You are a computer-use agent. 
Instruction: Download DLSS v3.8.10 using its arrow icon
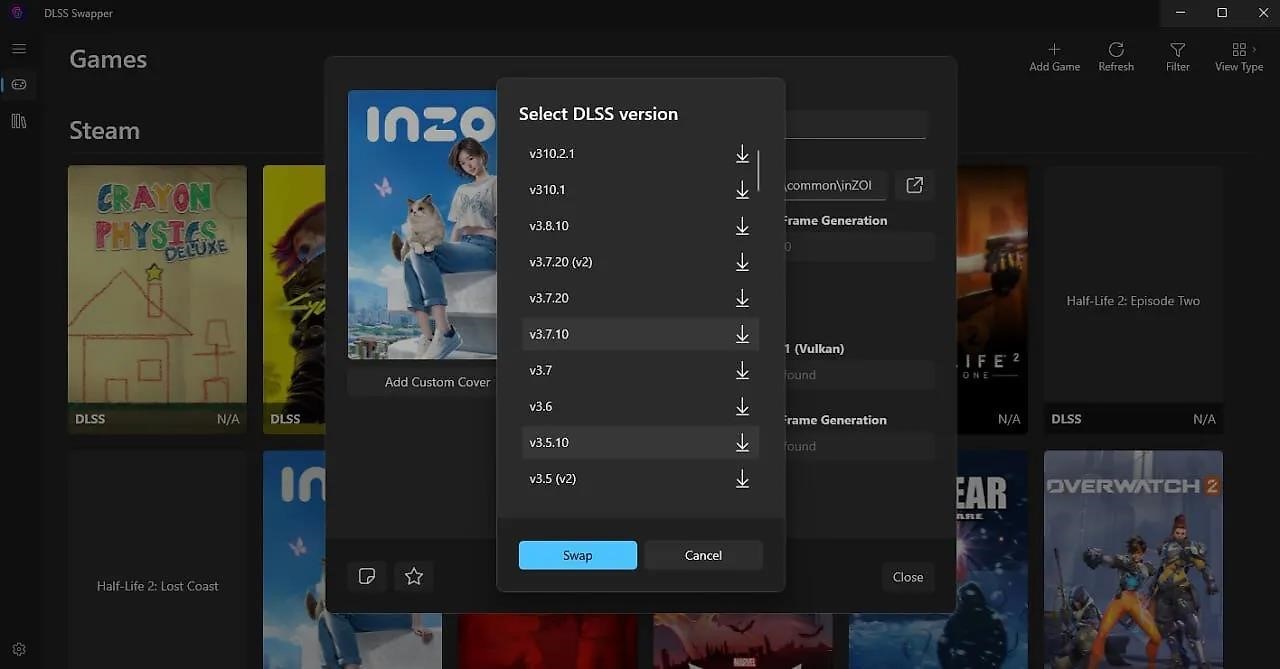742,226
